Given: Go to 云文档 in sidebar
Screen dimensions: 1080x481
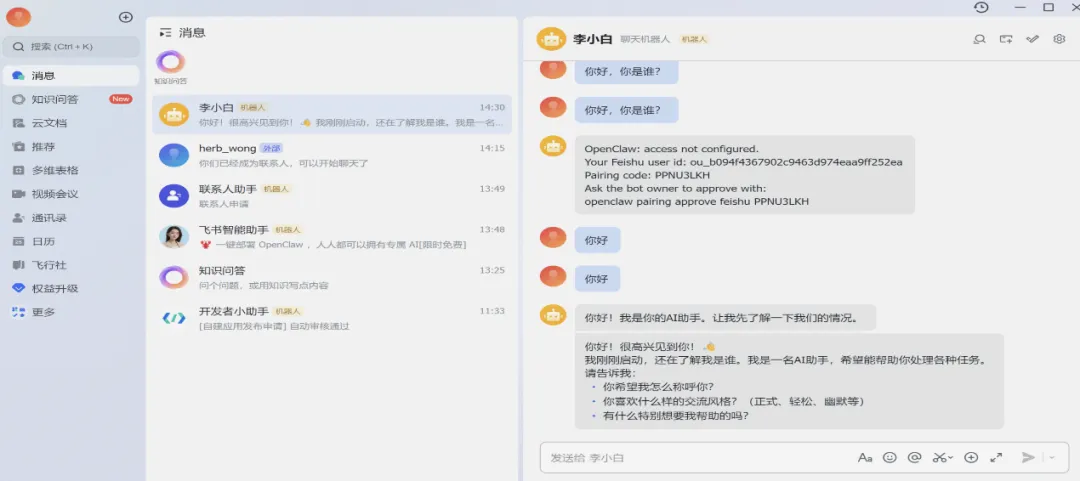Looking at the screenshot, I should [x=71, y=123].
